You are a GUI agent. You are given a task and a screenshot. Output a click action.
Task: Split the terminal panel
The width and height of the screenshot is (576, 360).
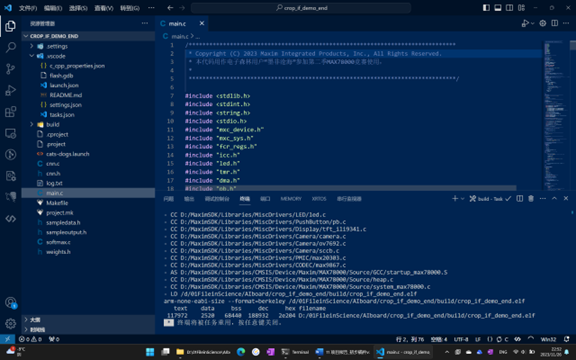(519, 199)
